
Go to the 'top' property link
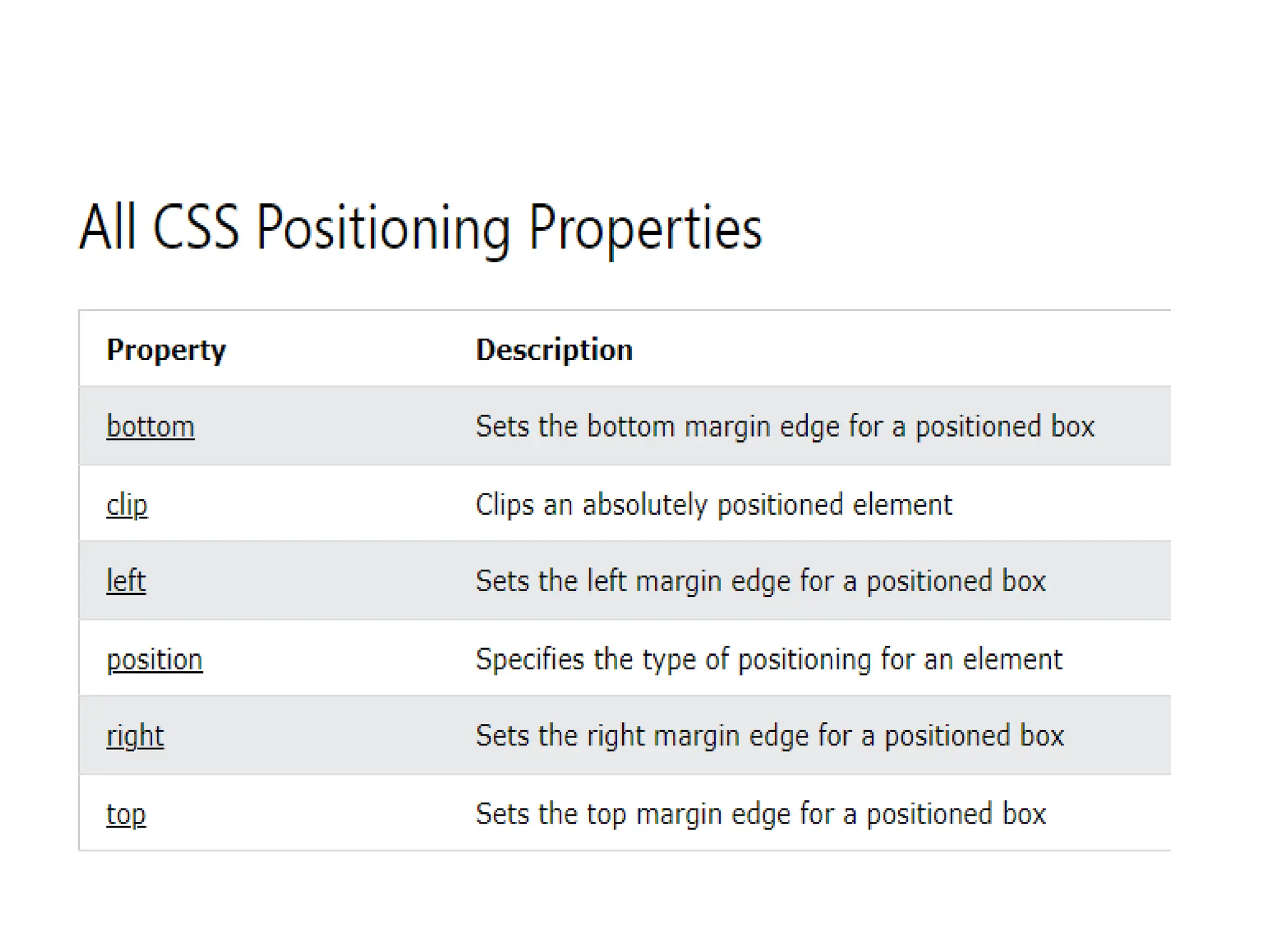tap(126, 814)
